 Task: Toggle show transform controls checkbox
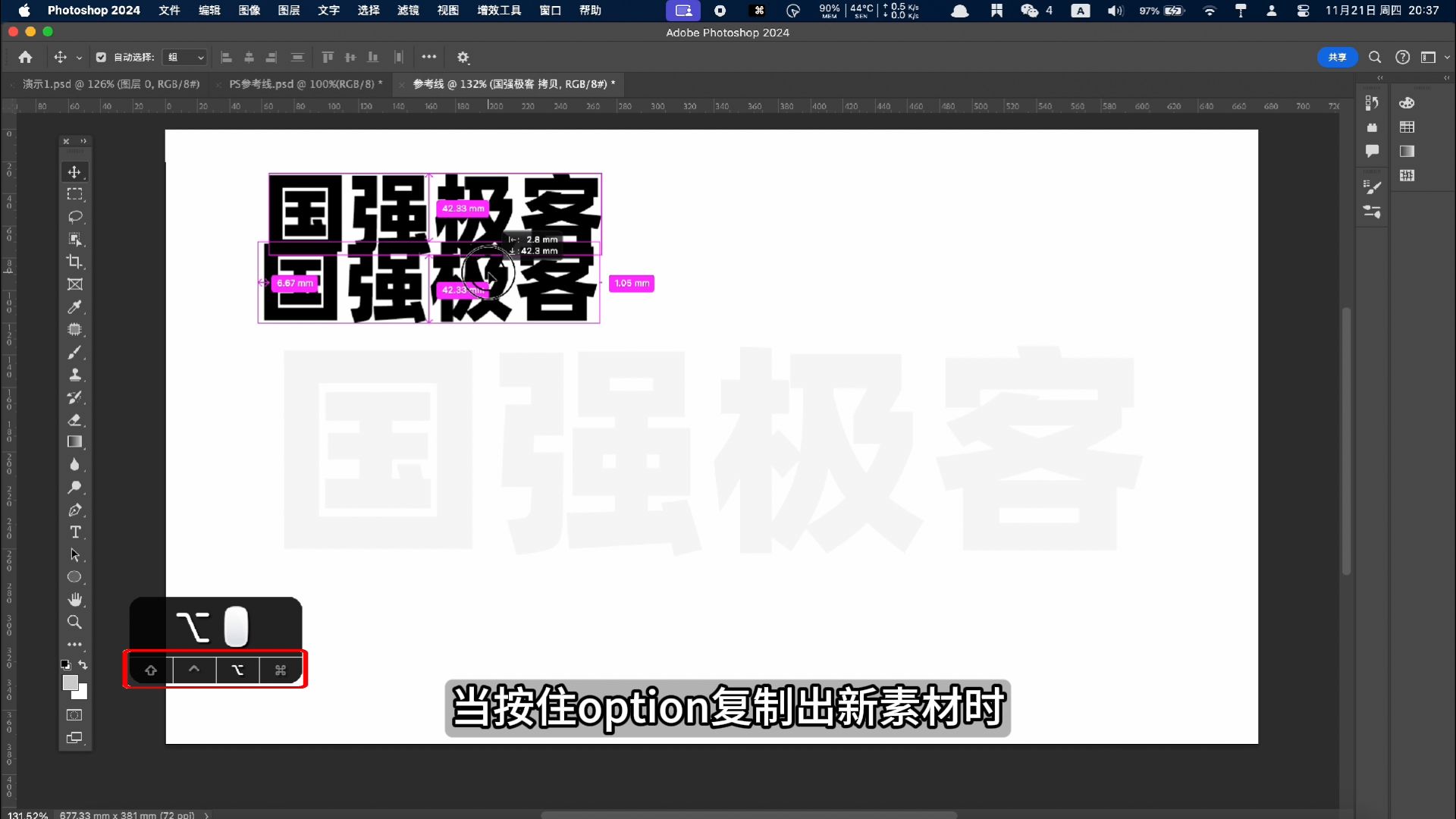(100, 57)
